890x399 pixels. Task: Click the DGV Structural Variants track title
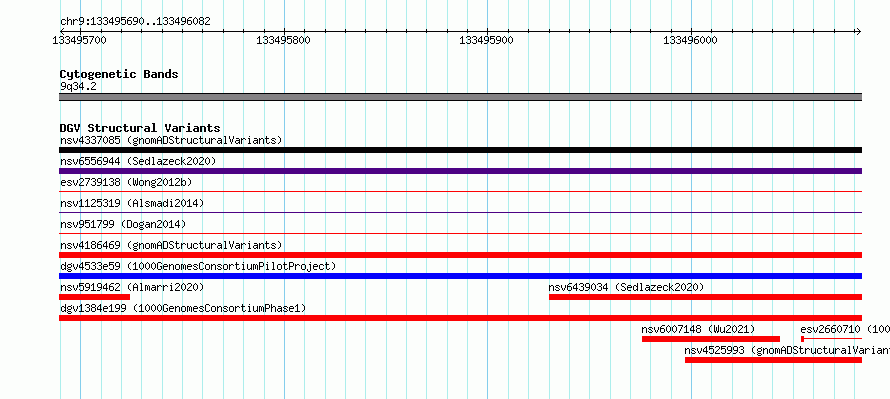[x=140, y=128]
